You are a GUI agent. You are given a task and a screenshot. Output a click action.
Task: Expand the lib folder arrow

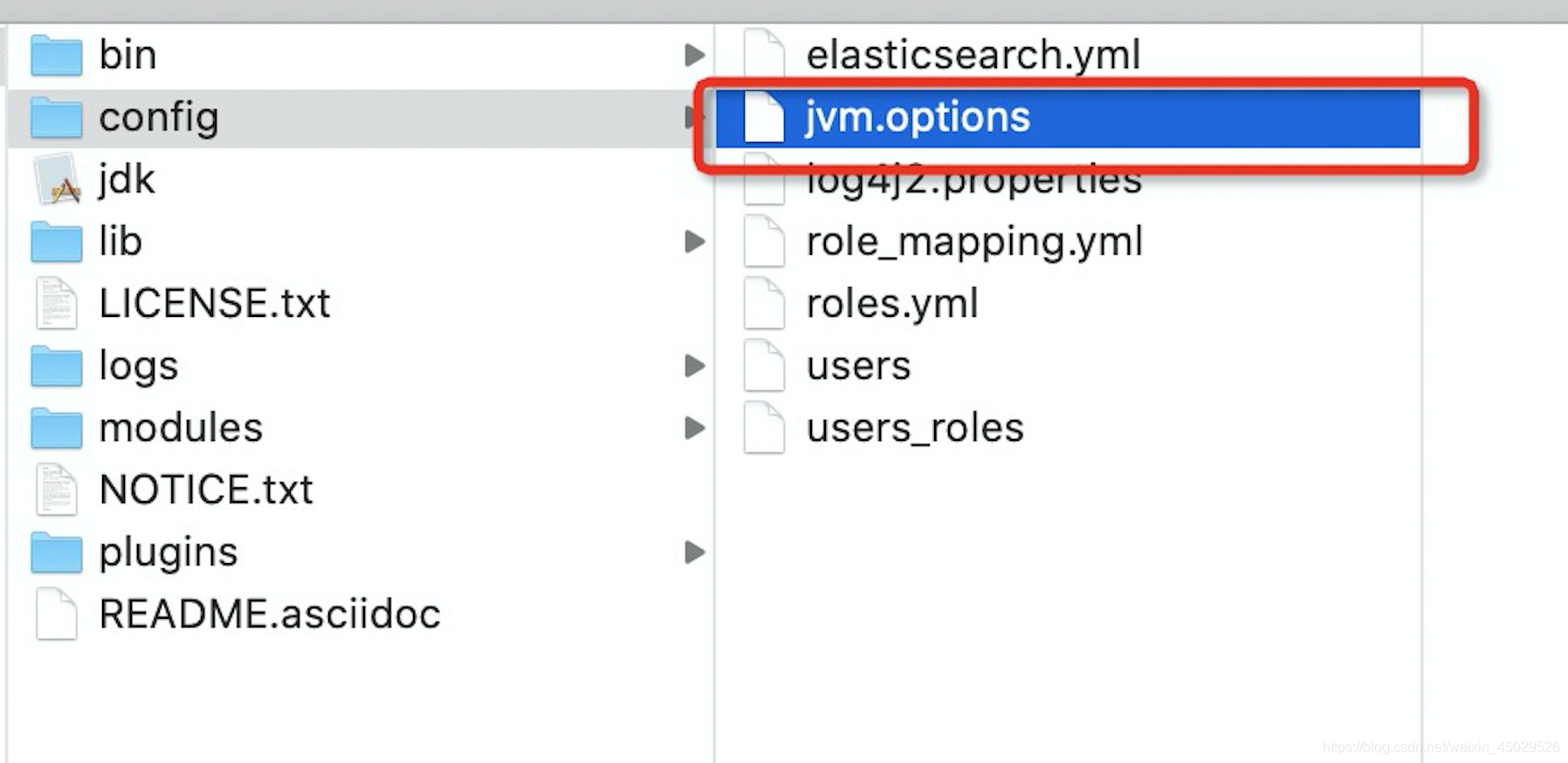[x=695, y=242]
